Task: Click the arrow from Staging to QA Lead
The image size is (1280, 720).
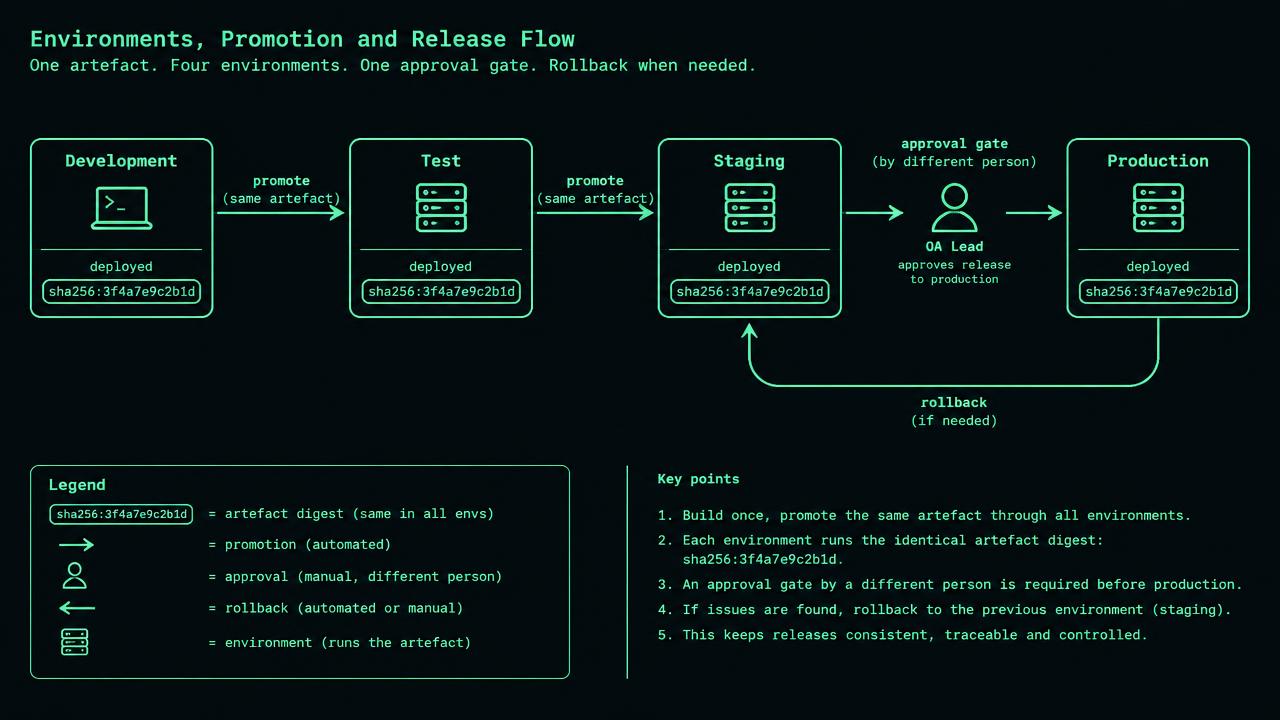Action: click(x=874, y=212)
